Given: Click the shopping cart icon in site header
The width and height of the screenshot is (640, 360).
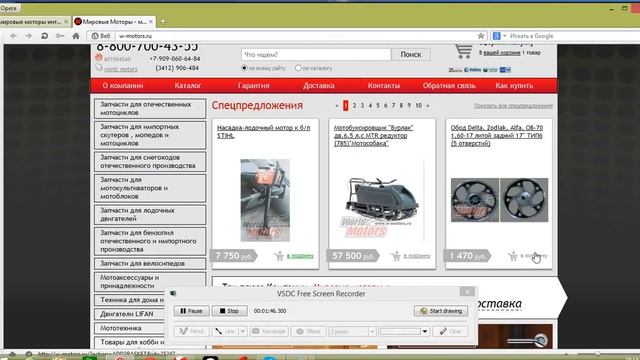Looking at the screenshot, I should coord(464,52).
